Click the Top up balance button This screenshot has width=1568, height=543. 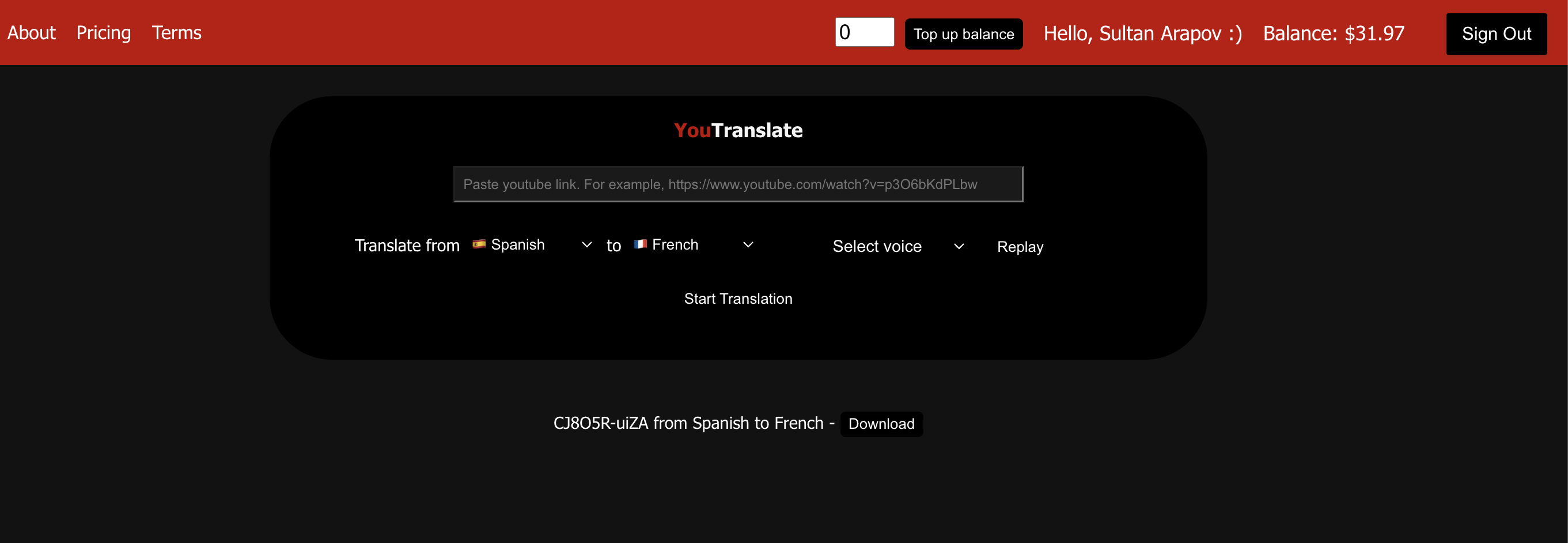click(964, 34)
